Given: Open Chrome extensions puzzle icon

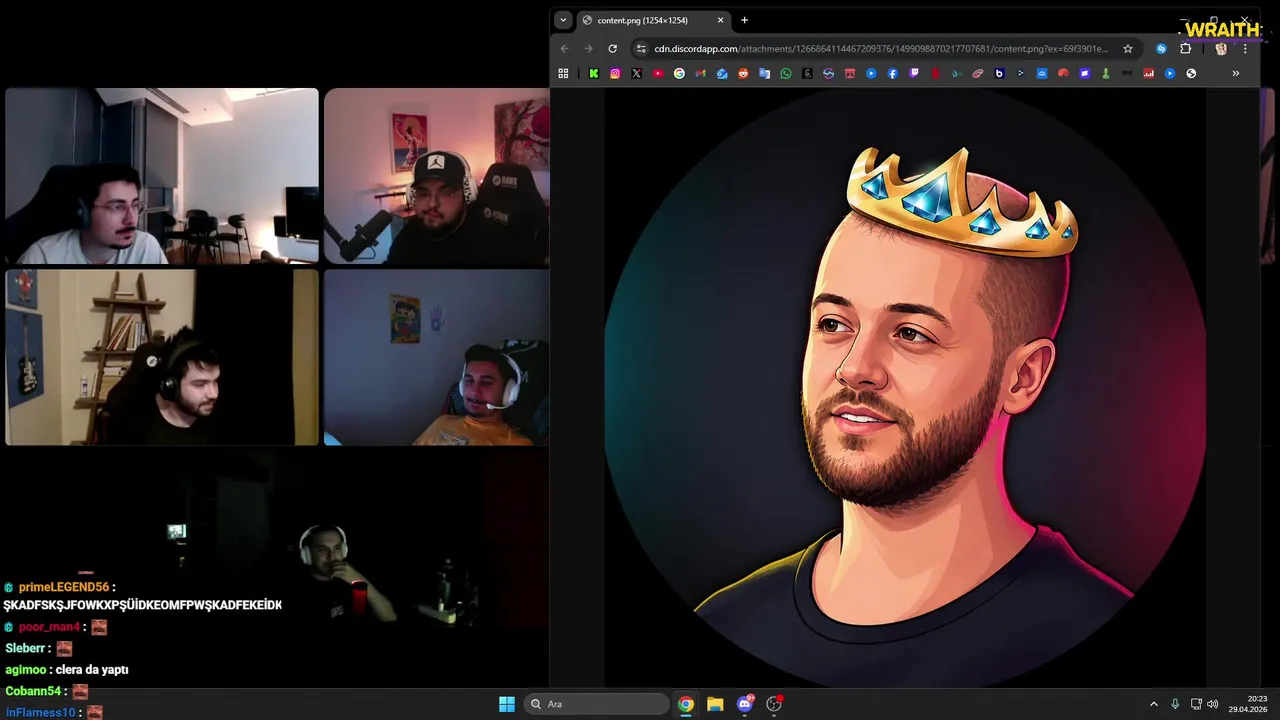Looking at the screenshot, I should (1186, 48).
